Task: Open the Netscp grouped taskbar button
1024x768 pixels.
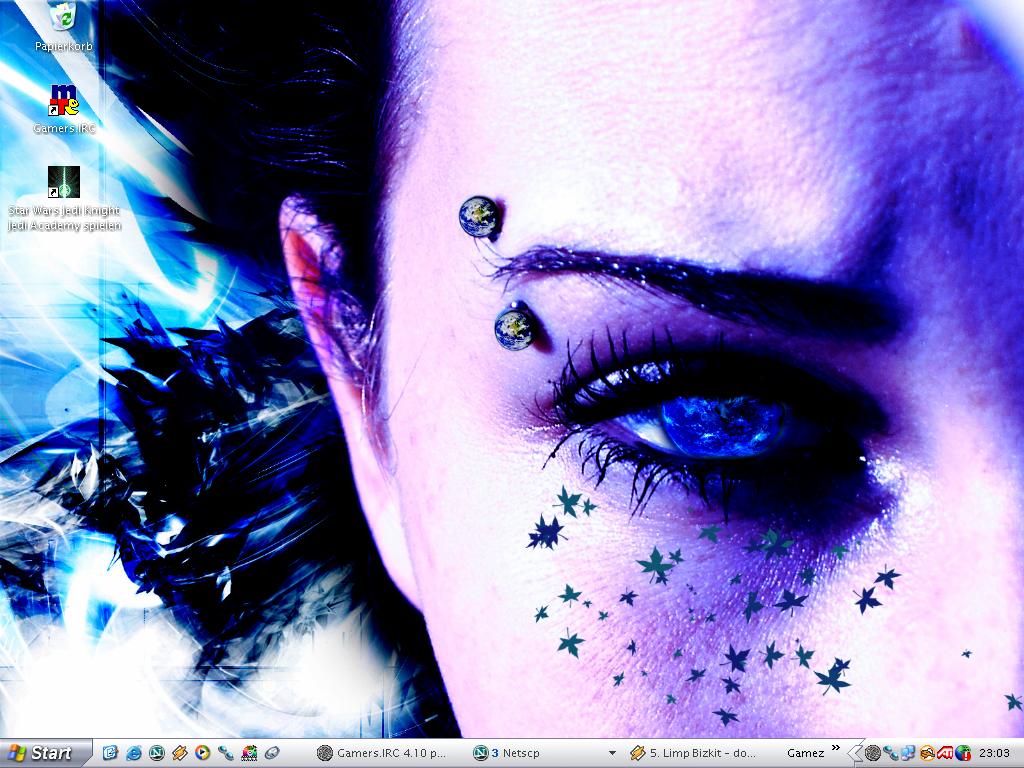Action: coord(530,753)
